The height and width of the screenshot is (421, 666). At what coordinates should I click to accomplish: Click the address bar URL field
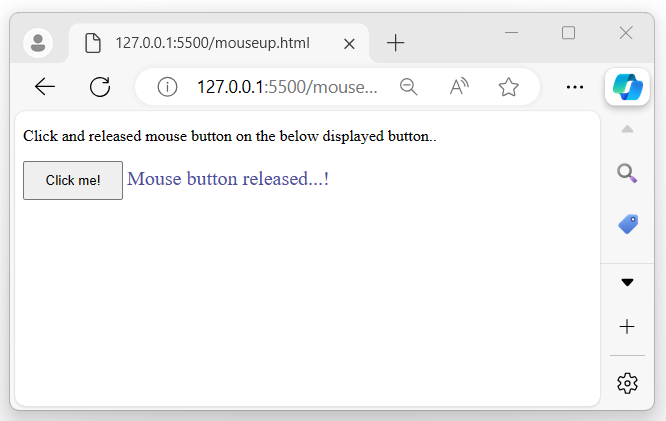pyautogui.click(x=287, y=87)
